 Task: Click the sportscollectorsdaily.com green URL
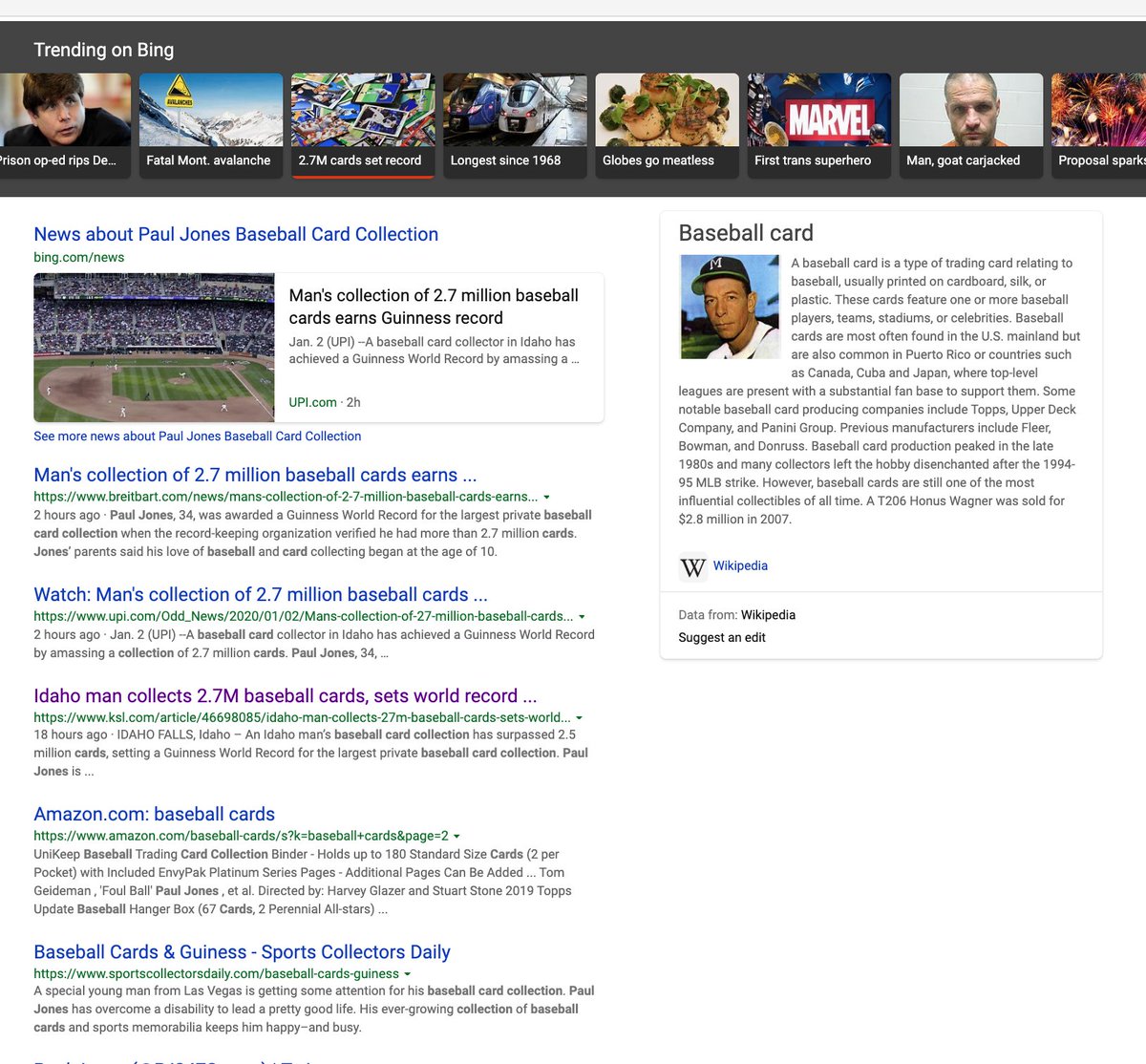[216, 974]
